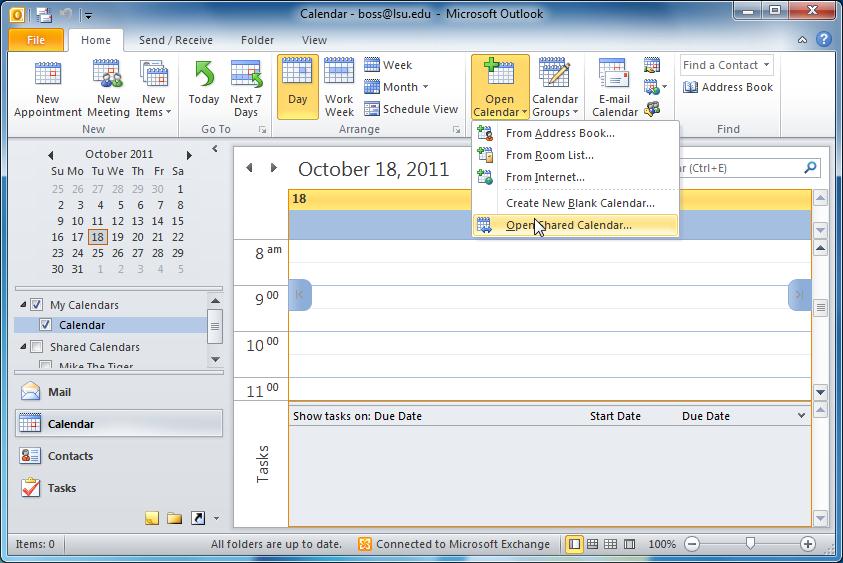Open Go To group dialog launcher
843x563 pixels.
coord(262,130)
